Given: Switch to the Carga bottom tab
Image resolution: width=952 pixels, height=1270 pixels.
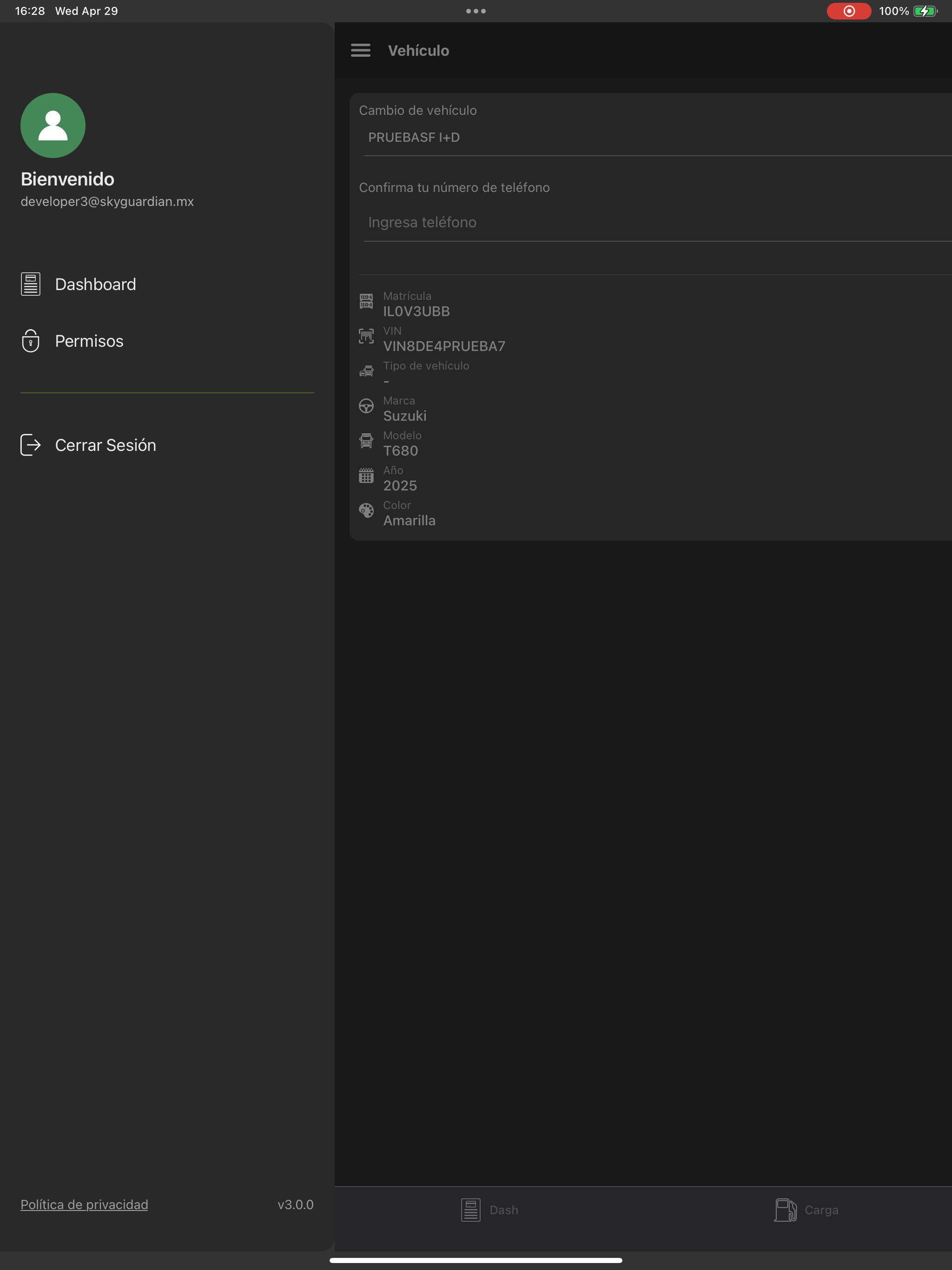Looking at the screenshot, I should pyautogui.click(x=806, y=1210).
